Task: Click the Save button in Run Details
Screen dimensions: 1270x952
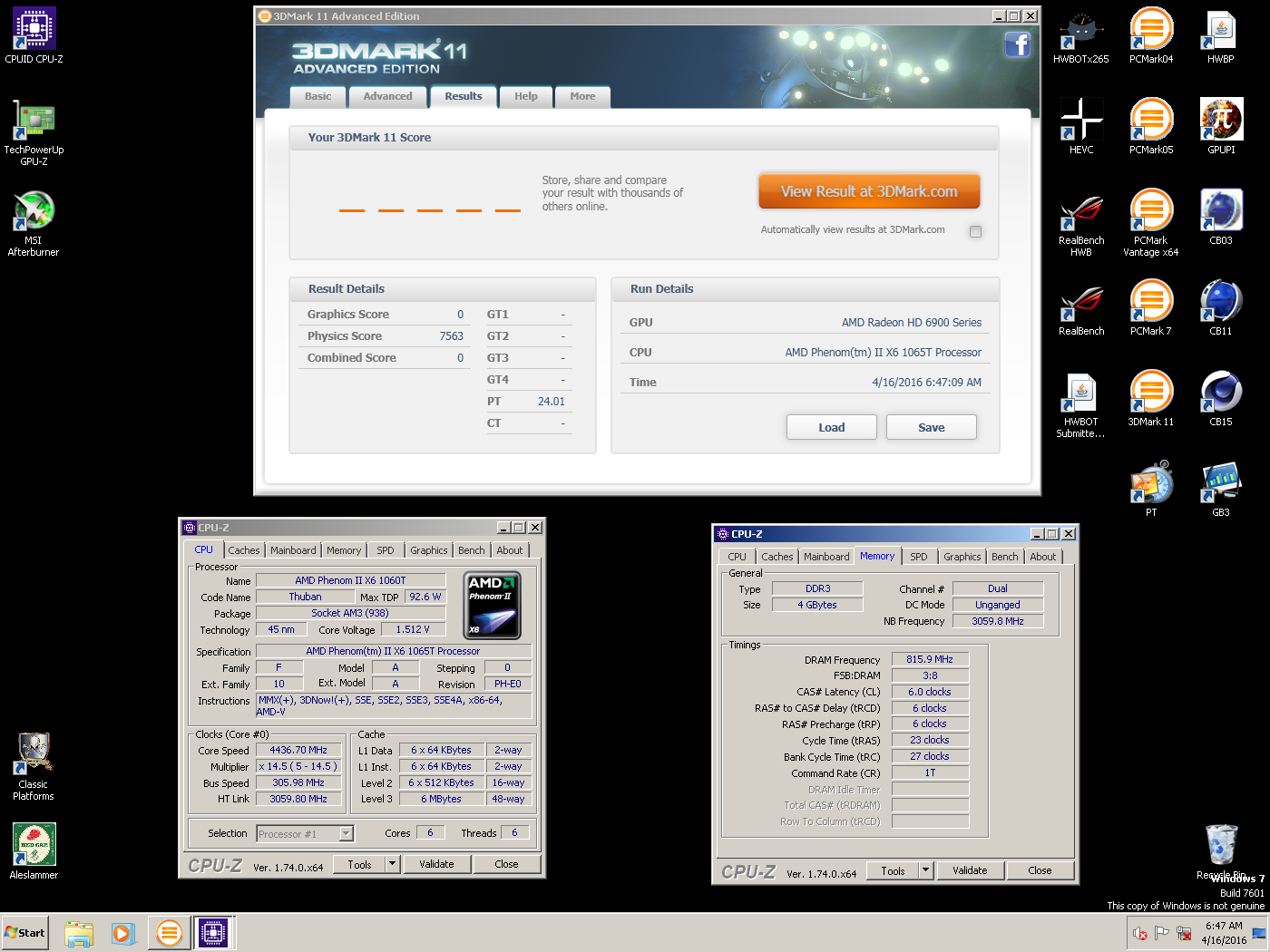Action: [x=931, y=427]
